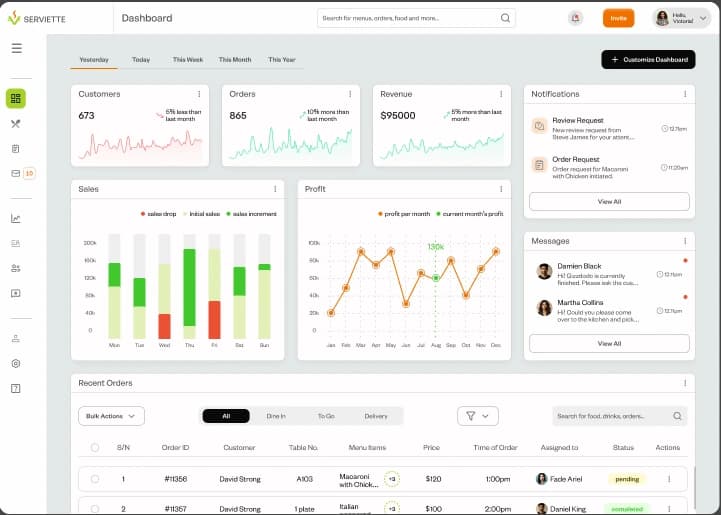Open the Sales card three-dot menu

point(276,189)
